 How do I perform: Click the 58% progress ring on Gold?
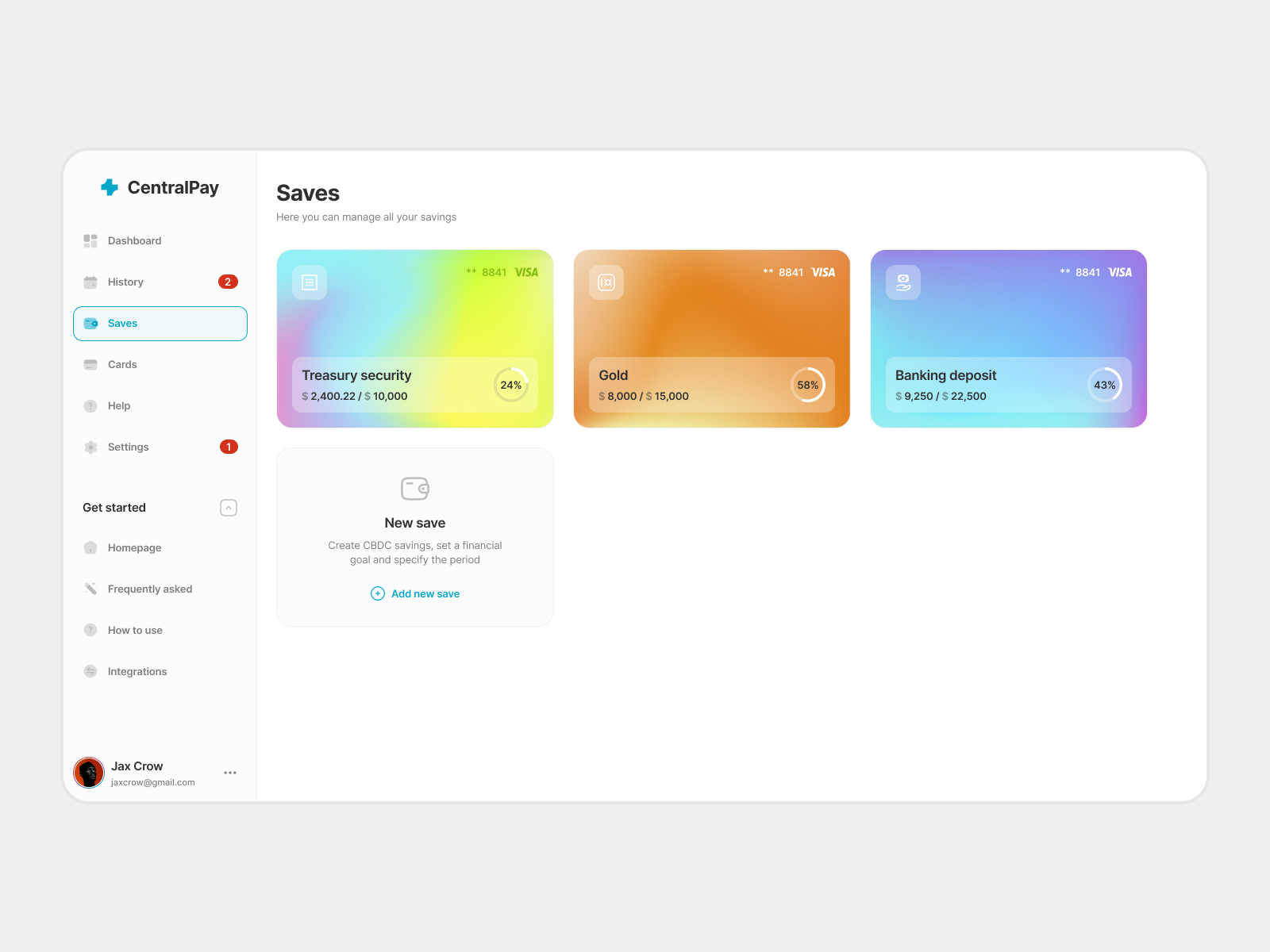808,385
